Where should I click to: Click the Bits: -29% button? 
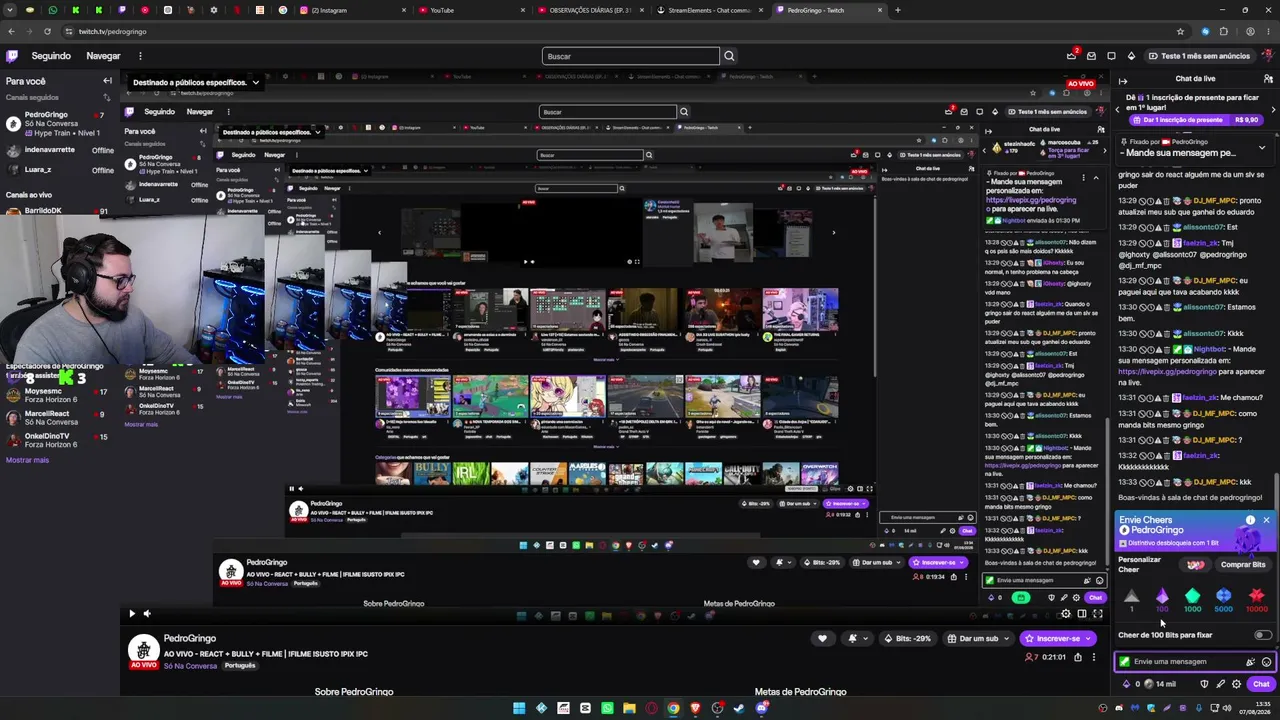[x=907, y=639]
